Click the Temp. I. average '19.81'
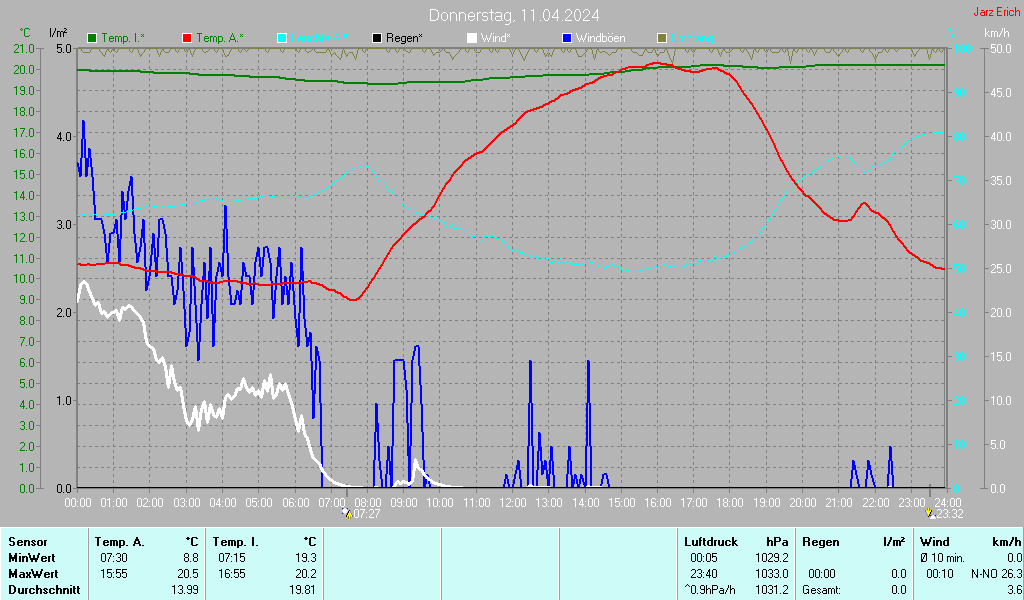 (x=302, y=590)
